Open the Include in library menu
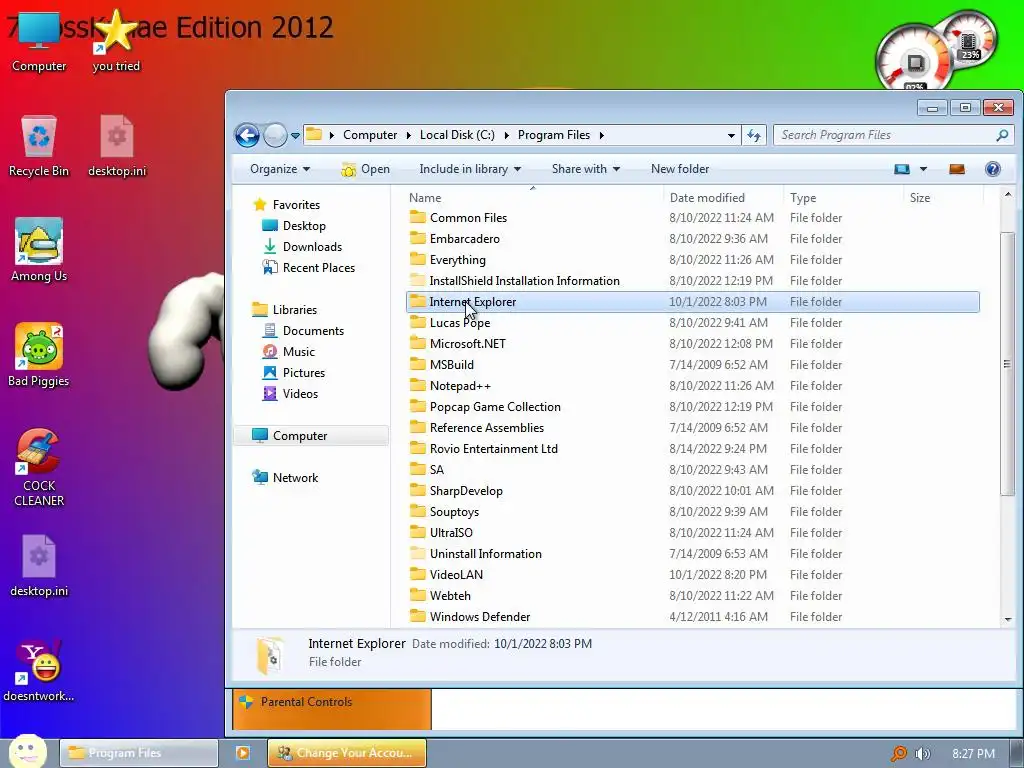1024x768 pixels. 470,169
